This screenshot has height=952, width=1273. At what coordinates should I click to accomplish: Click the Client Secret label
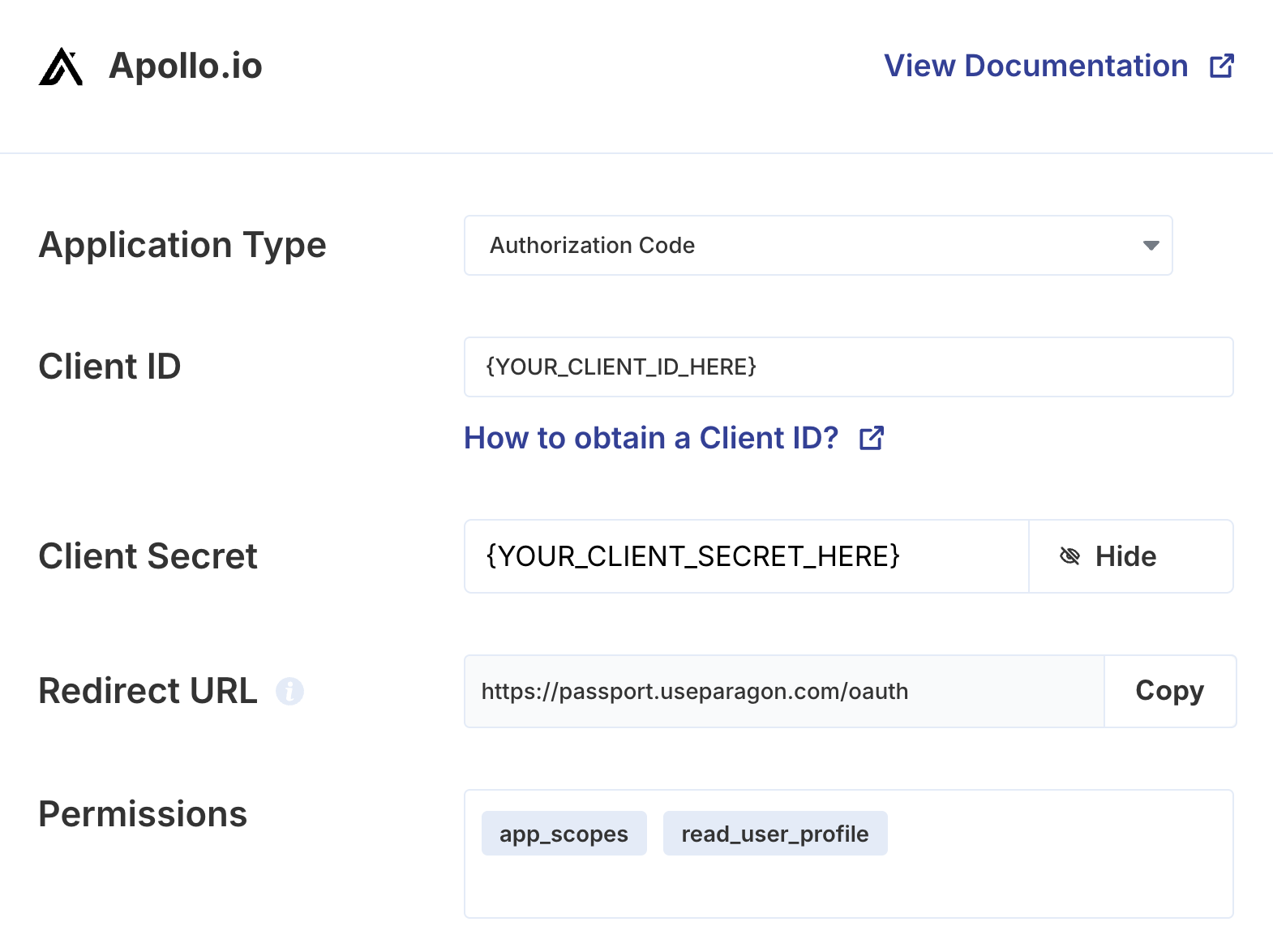pyautogui.click(x=148, y=556)
